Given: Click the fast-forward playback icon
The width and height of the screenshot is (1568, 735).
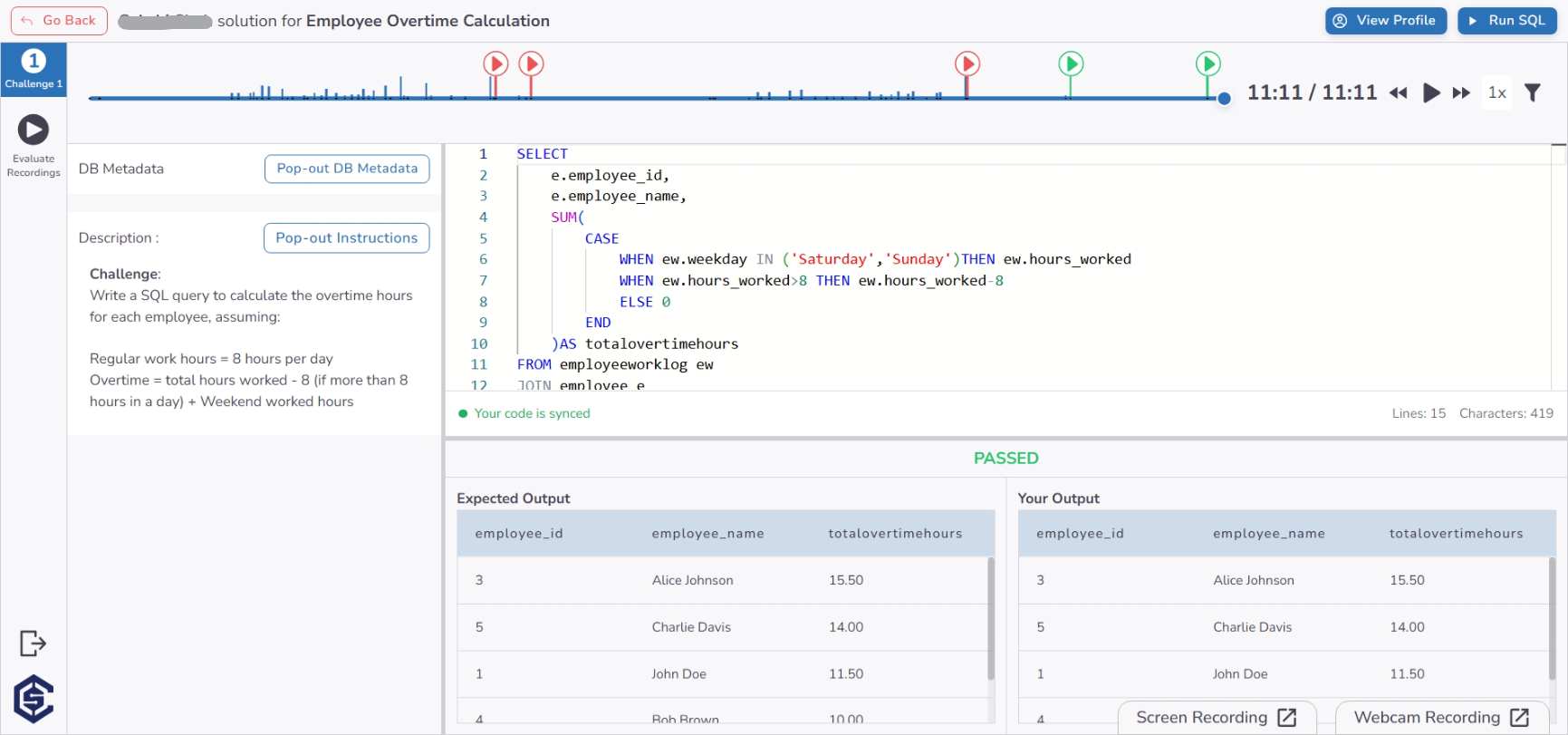Looking at the screenshot, I should (x=1461, y=92).
